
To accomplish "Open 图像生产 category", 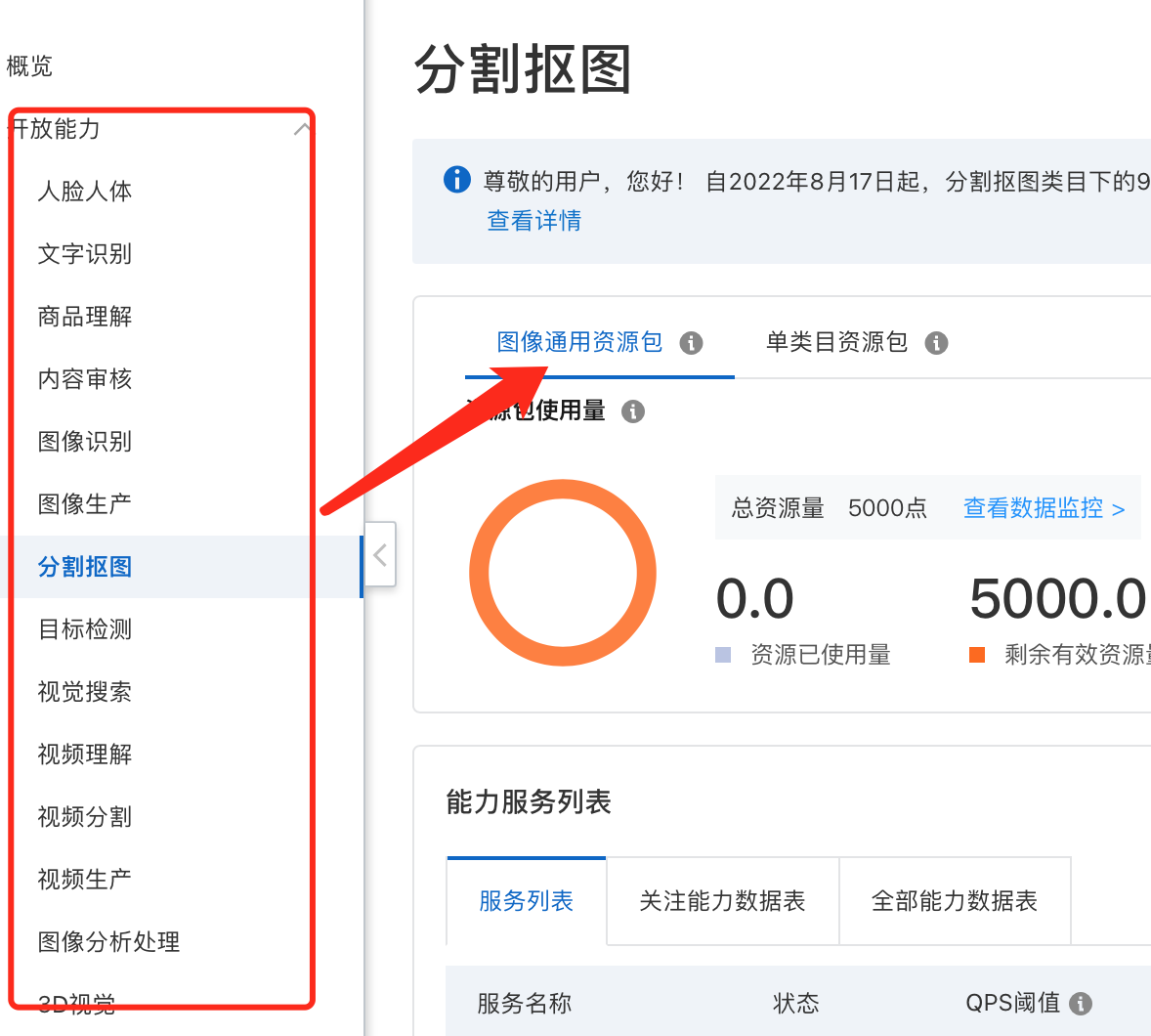I will pyautogui.click(x=84, y=503).
